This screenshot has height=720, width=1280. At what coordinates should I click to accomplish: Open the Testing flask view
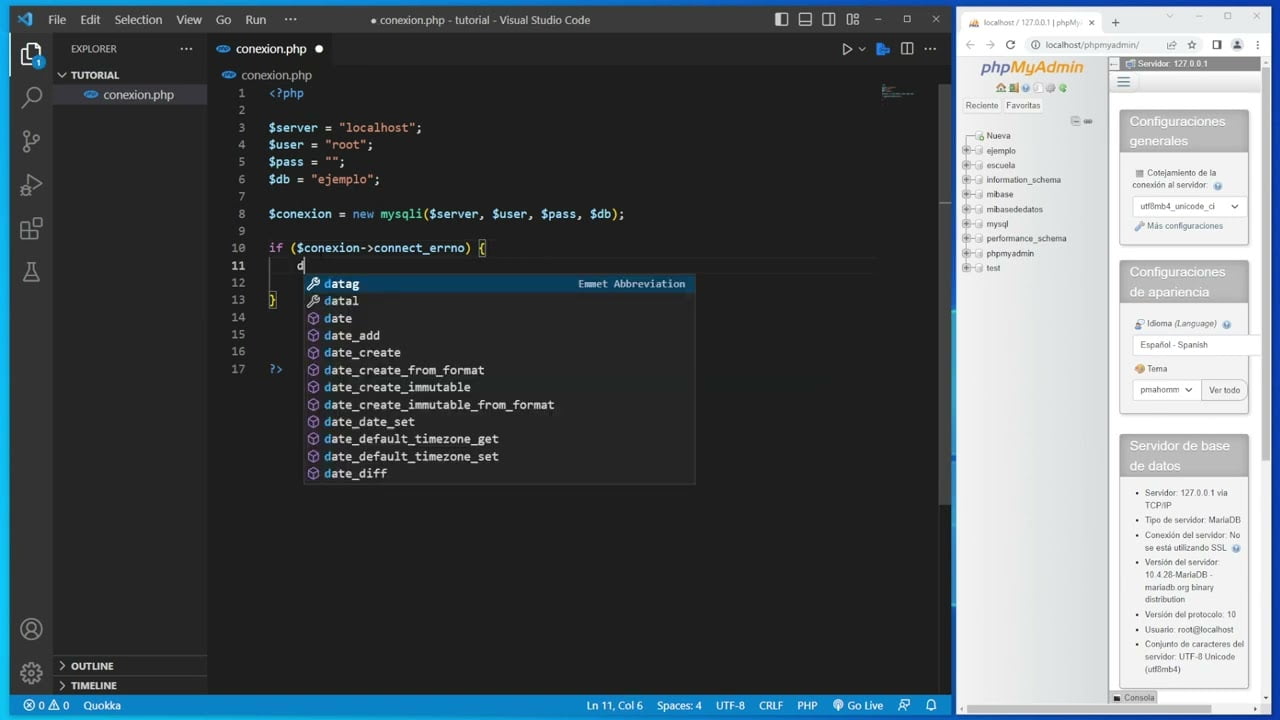(31, 272)
